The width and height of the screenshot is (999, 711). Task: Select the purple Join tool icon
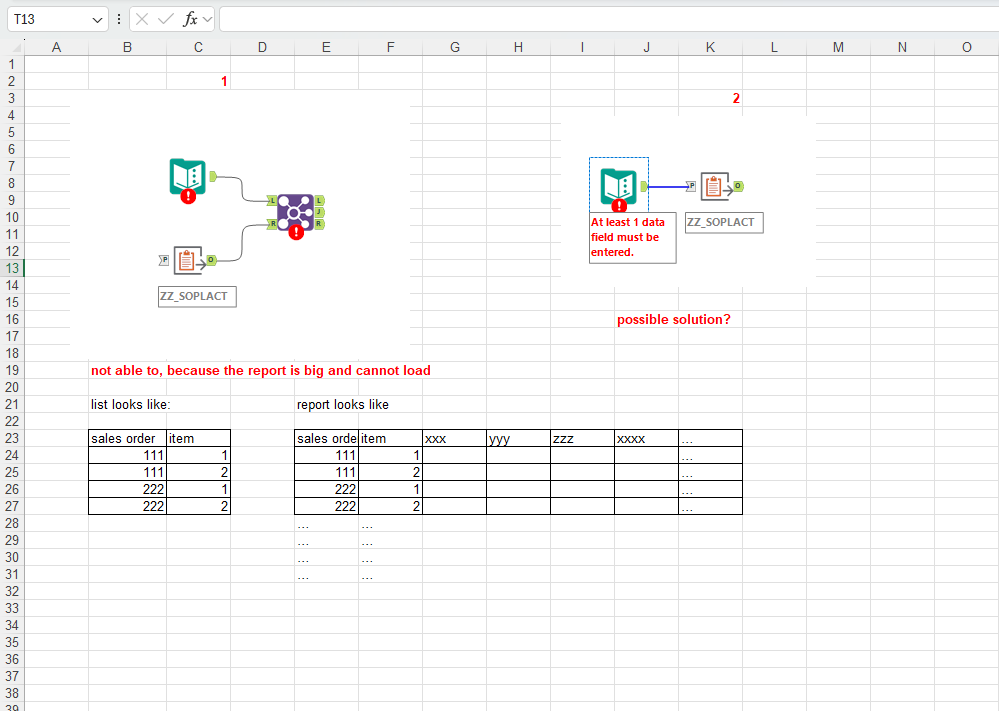296,212
